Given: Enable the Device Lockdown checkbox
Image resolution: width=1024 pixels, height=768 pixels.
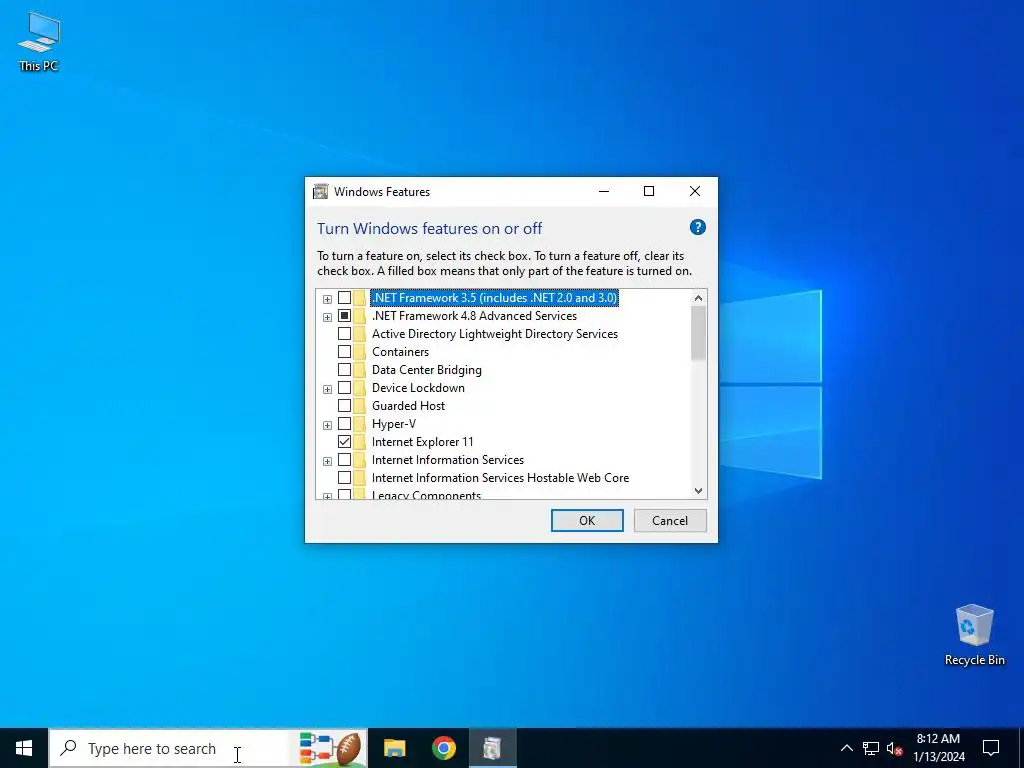Looking at the screenshot, I should click(344, 388).
